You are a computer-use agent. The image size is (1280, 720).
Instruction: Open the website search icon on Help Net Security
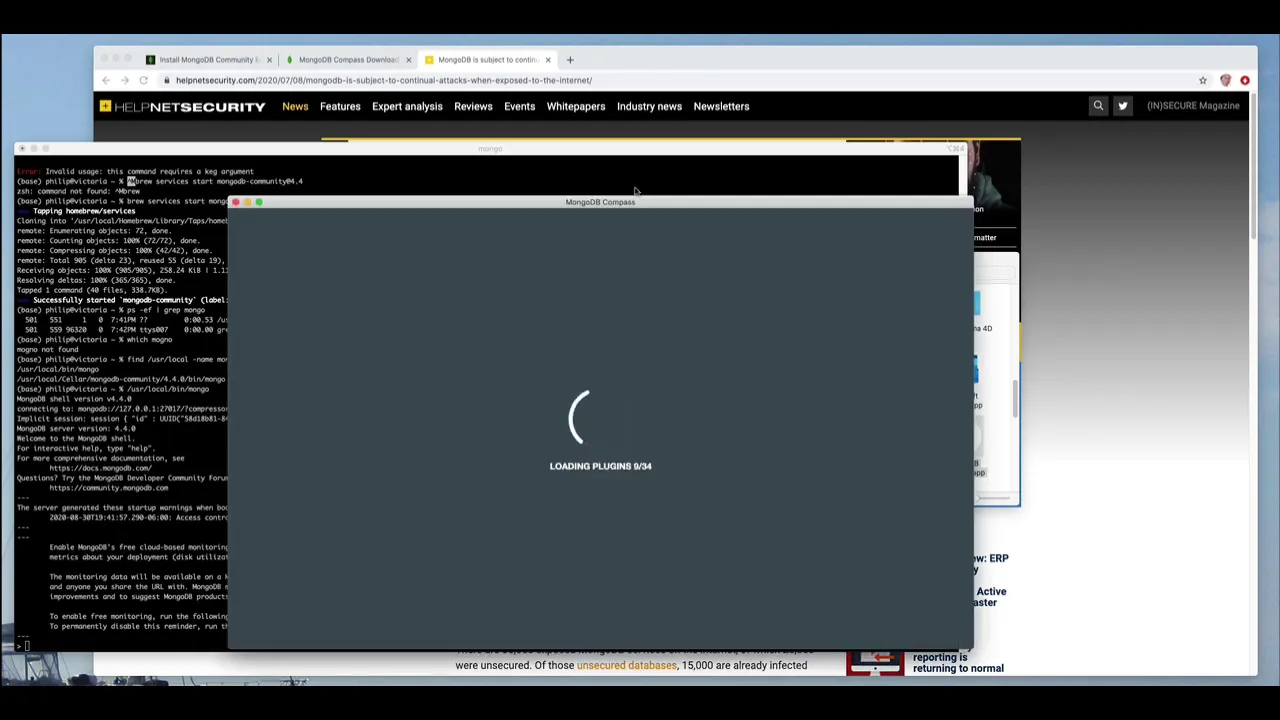(x=1098, y=106)
